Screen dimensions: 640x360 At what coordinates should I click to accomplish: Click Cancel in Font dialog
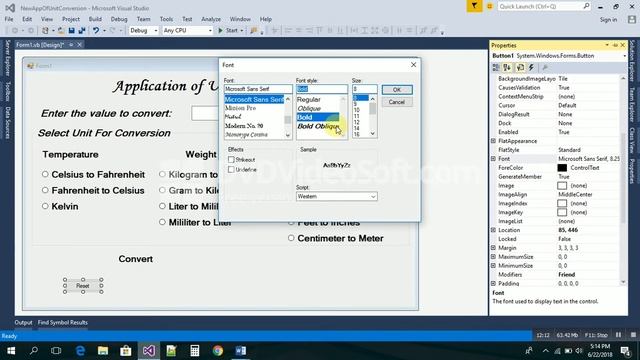coord(397,102)
